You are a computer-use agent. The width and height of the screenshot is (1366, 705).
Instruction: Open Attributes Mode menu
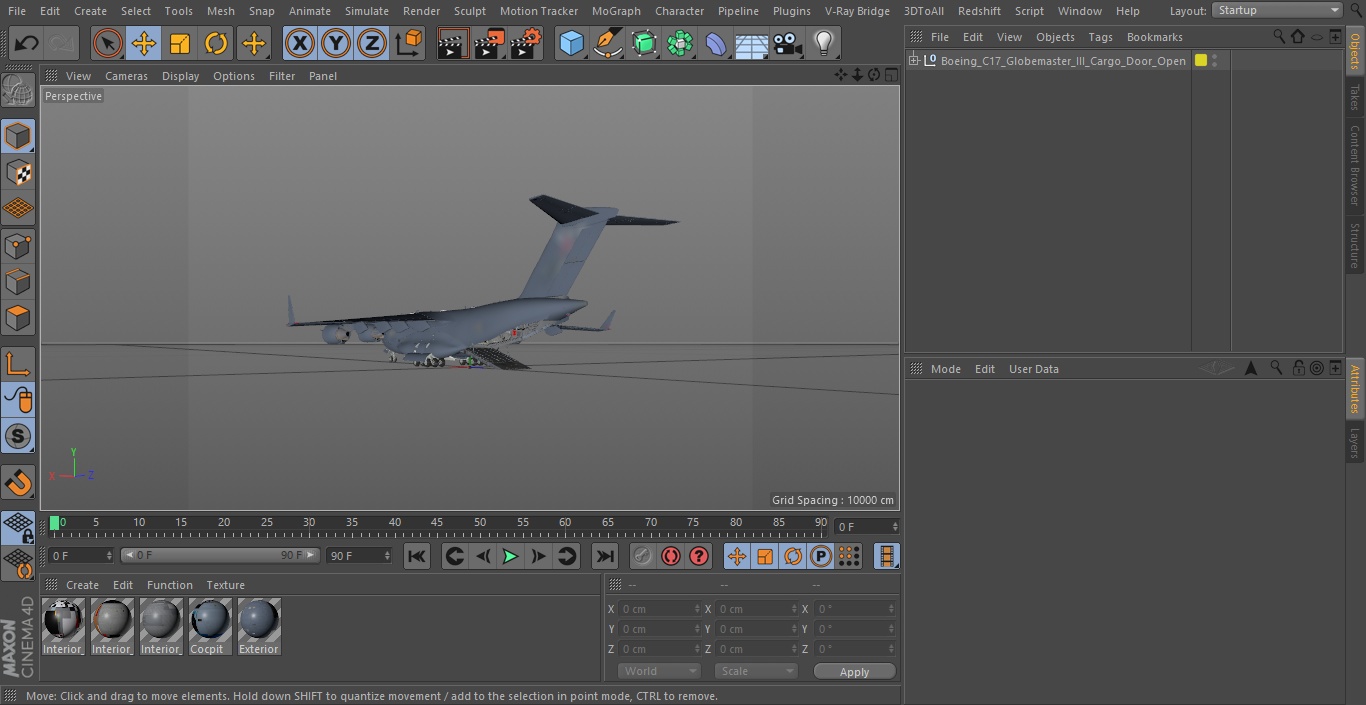(945, 369)
